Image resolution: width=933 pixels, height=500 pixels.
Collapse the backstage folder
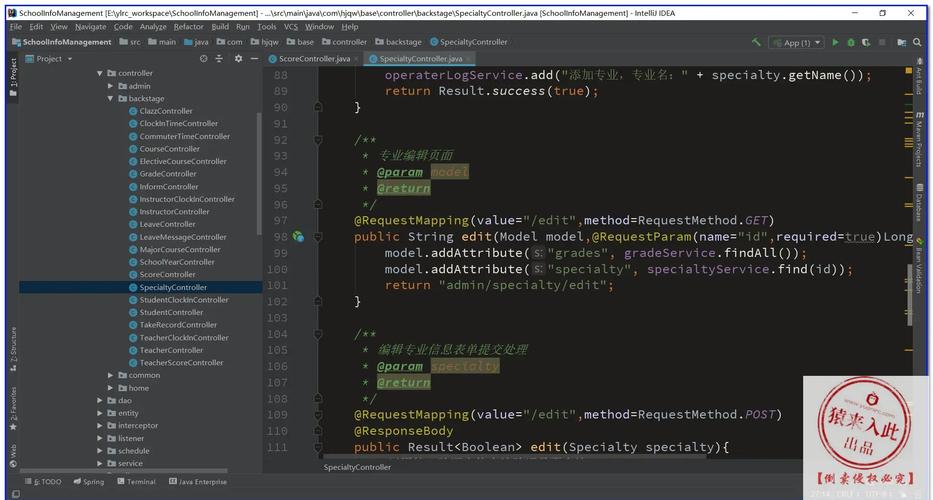coord(110,98)
